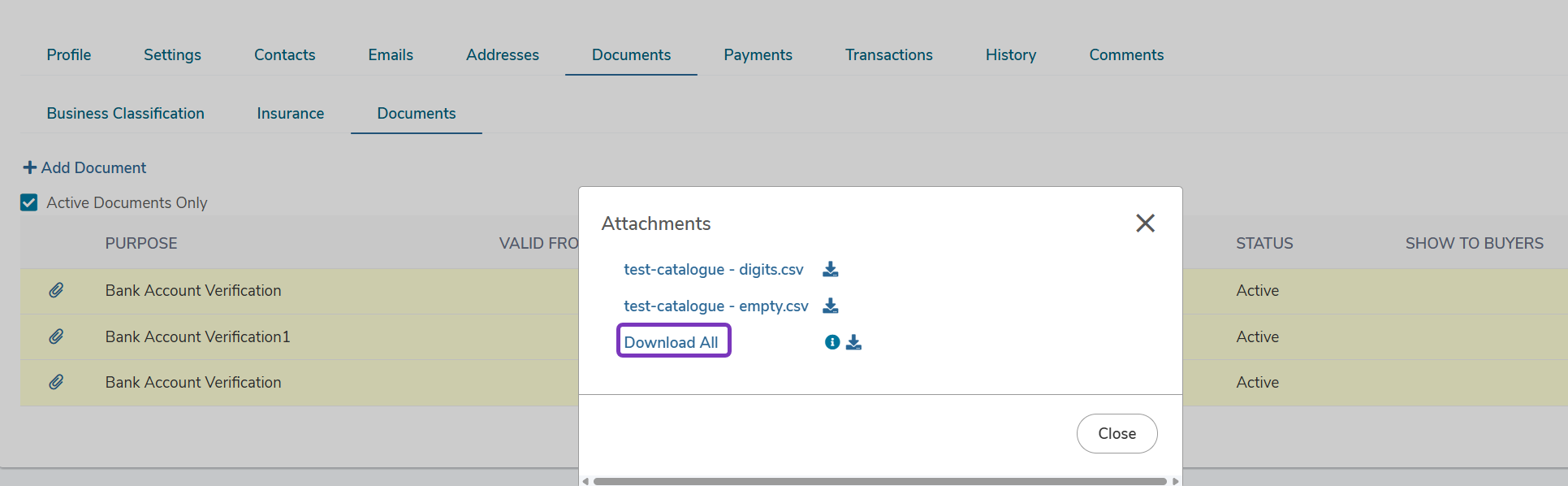Image resolution: width=1568 pixels, height=486 pixels.
Task: Click the Add Document link
Action: click(84, 167)
